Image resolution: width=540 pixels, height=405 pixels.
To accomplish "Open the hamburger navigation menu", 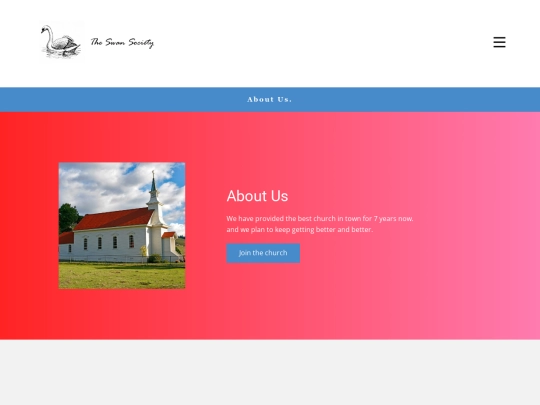I will (x=499, y=42).
